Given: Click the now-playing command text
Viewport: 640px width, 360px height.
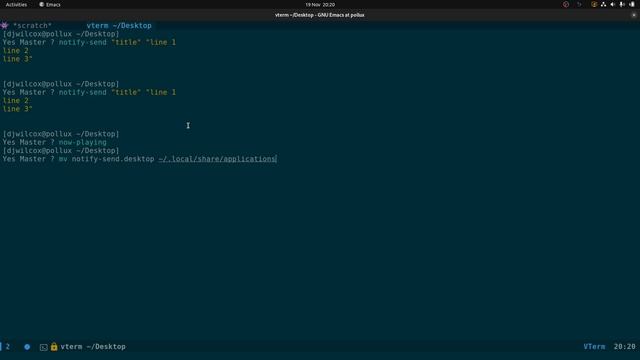Looking at the screenshot, I should tap(82, 142).
